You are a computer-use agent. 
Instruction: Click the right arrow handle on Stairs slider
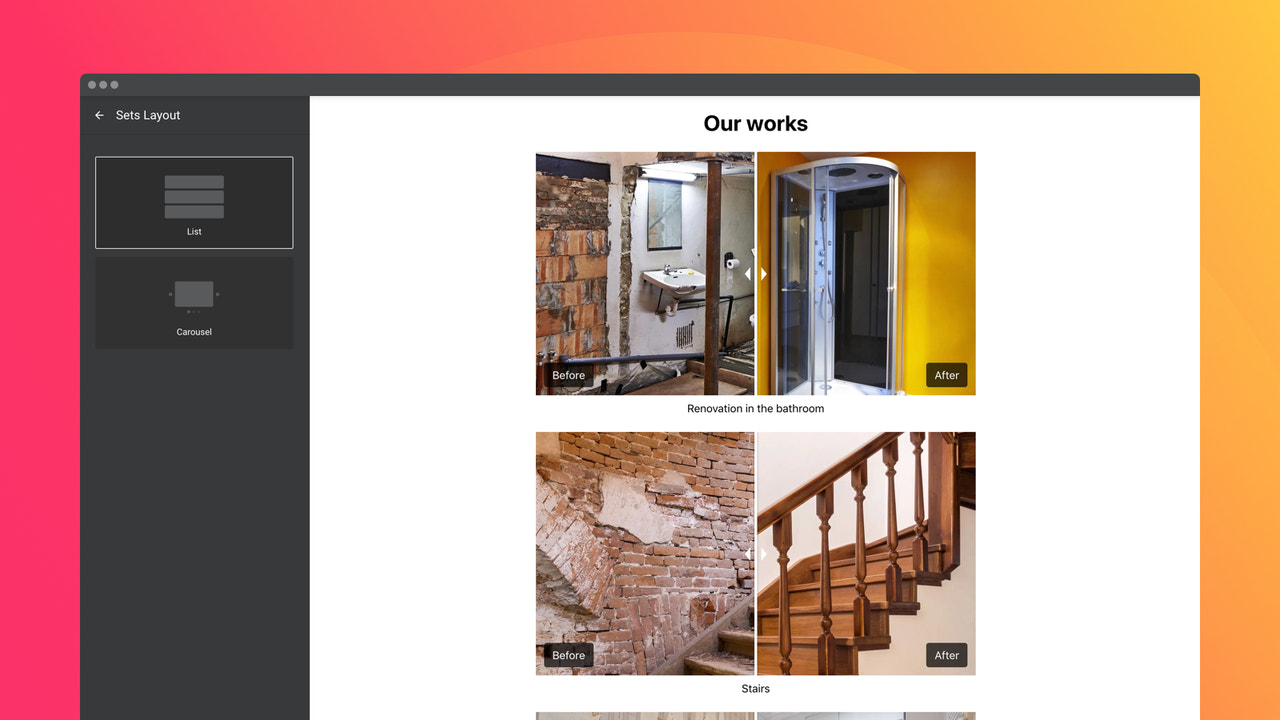pos(763,553)
